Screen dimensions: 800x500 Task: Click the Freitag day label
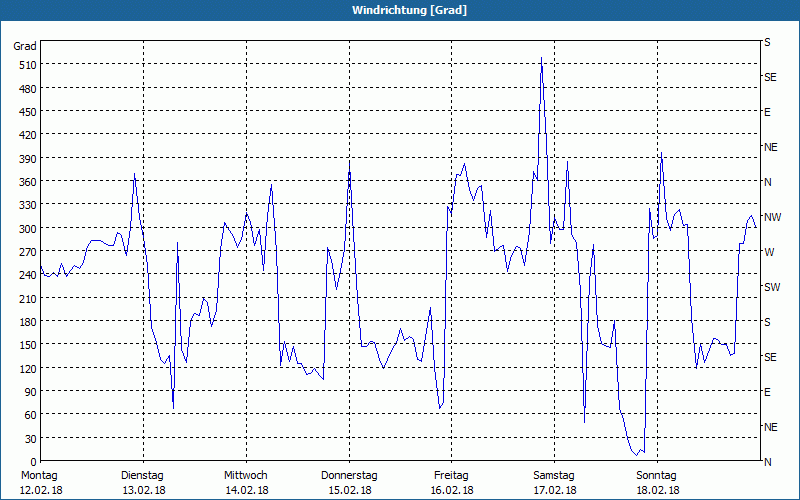pyautogui.click(x=451, y=476)
